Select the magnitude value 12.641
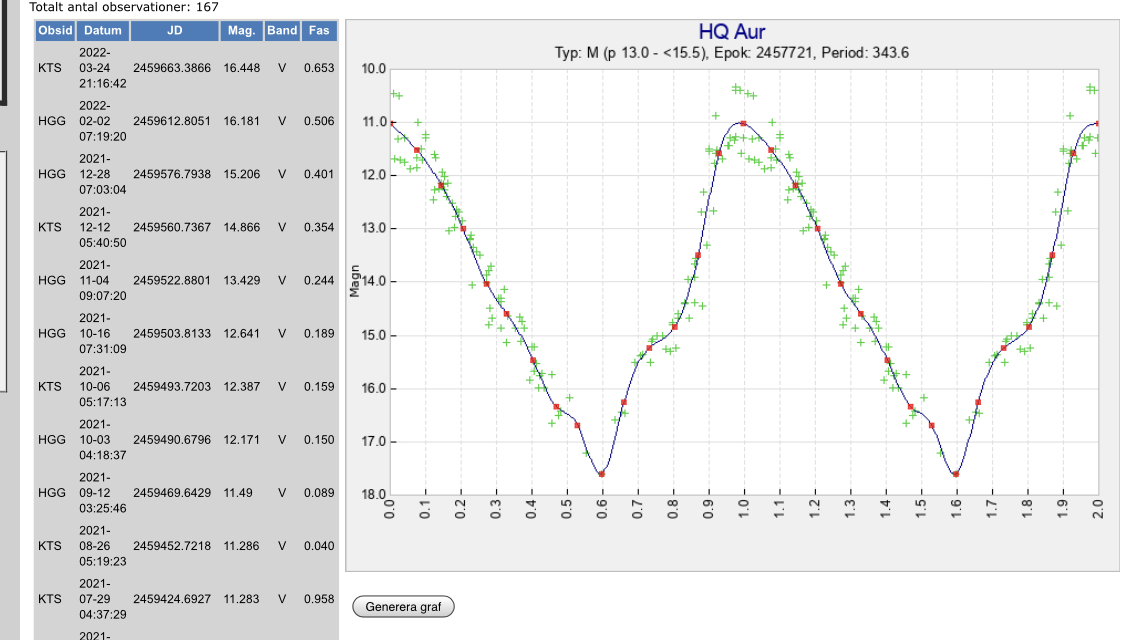The height and width of the screenshot is (640, 1136). (242, 333)
